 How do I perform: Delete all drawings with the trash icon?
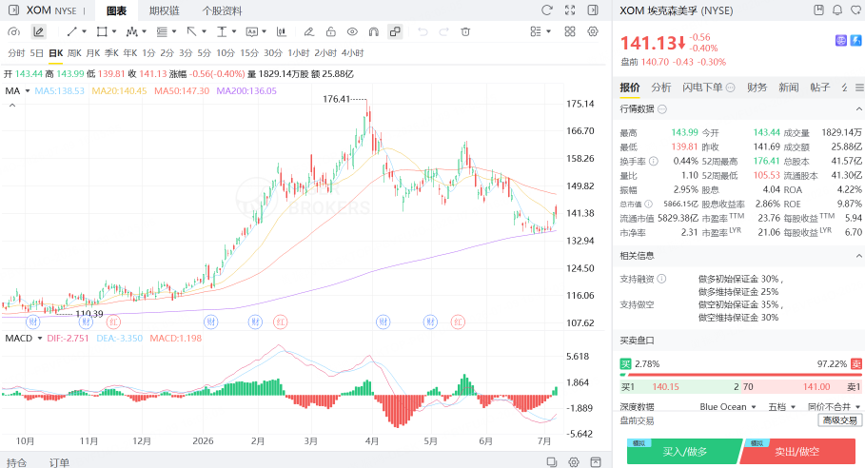[466, 32]
